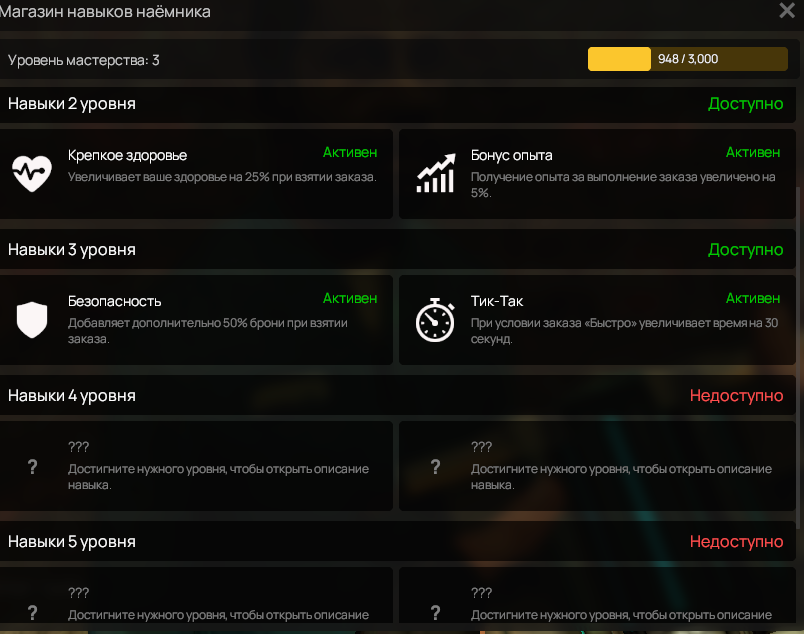This screenshot has height=634, width=804.
Task: Toggle the Активен status of Безопасность
Action: 350,298
